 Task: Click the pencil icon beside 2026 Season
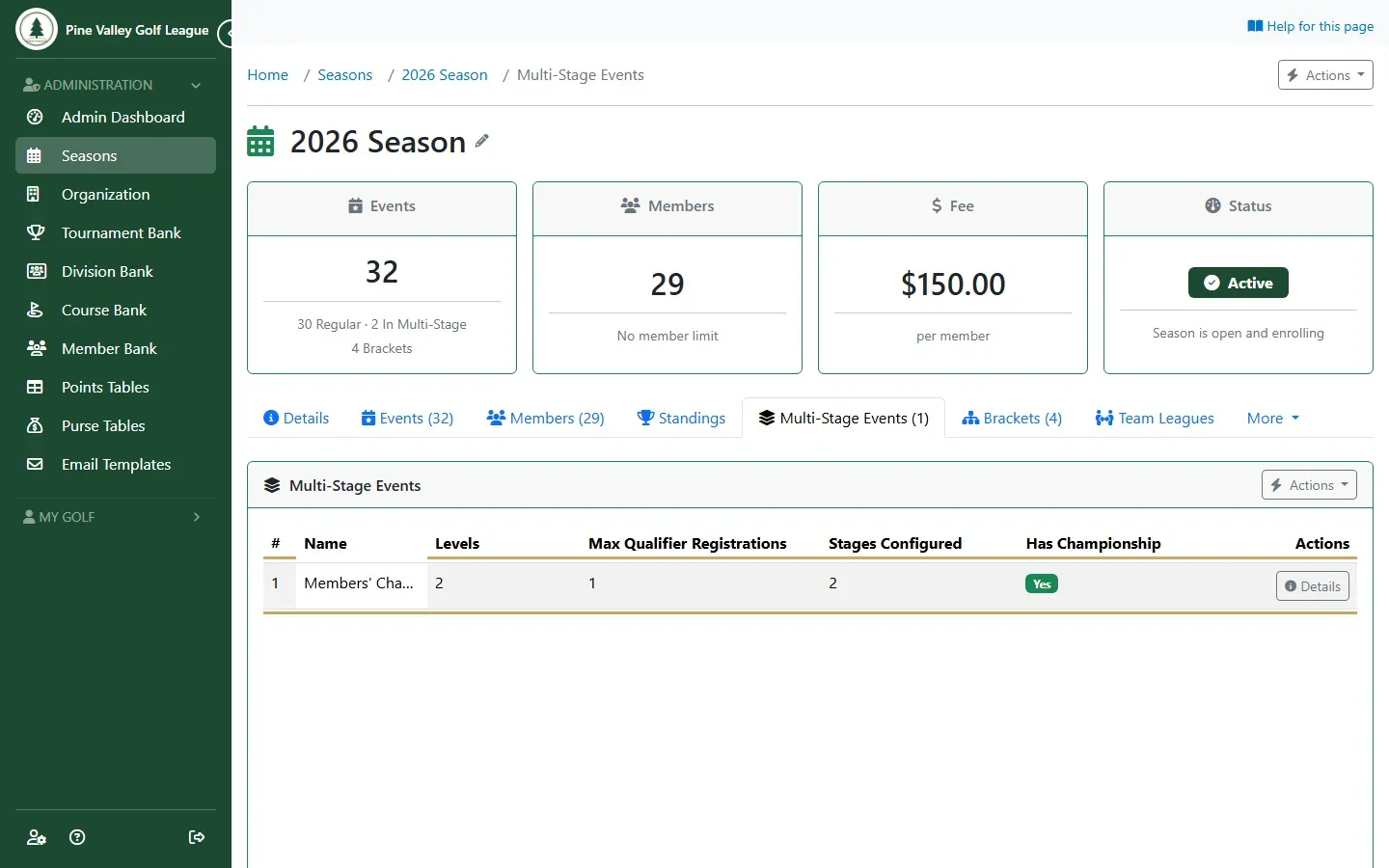[x=482, y=141]
